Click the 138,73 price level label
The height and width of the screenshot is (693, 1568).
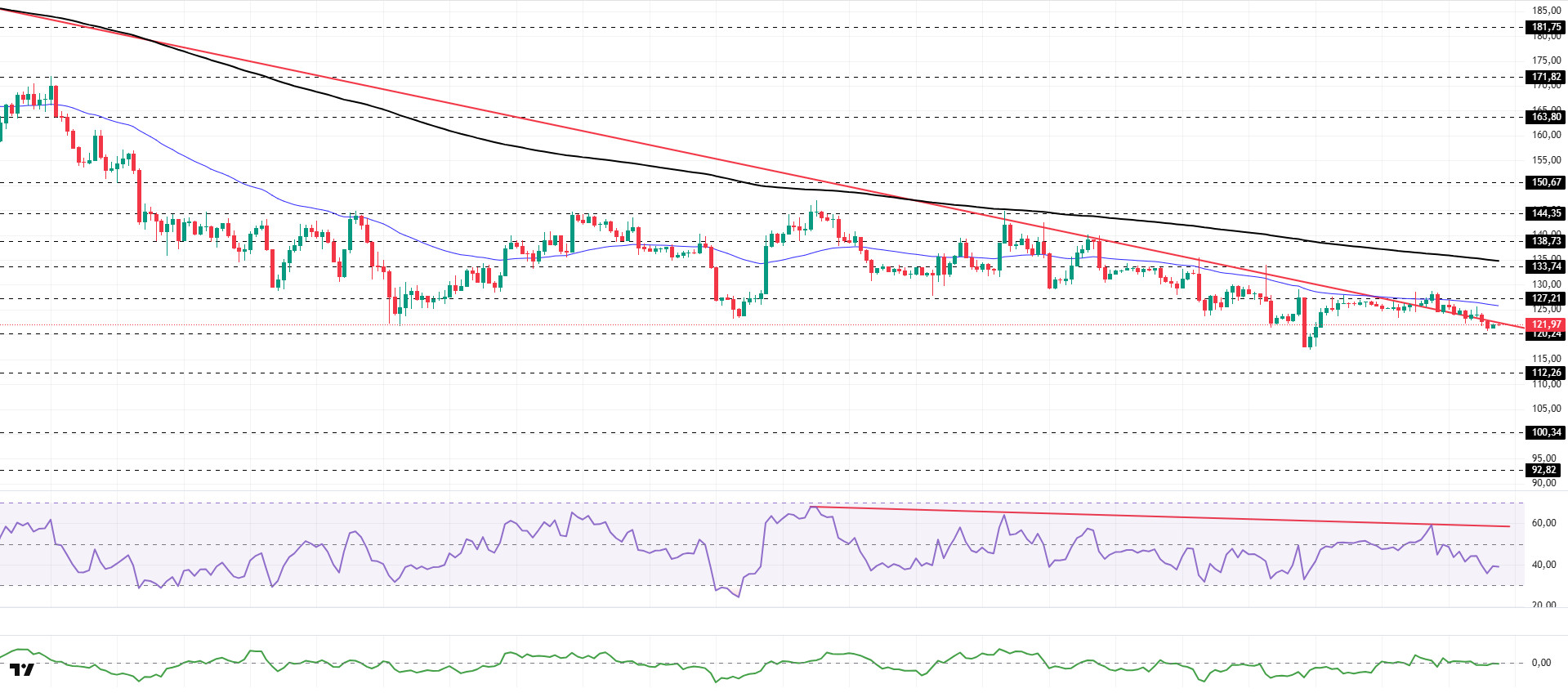pyautogui.click(x=1545, y=241)
